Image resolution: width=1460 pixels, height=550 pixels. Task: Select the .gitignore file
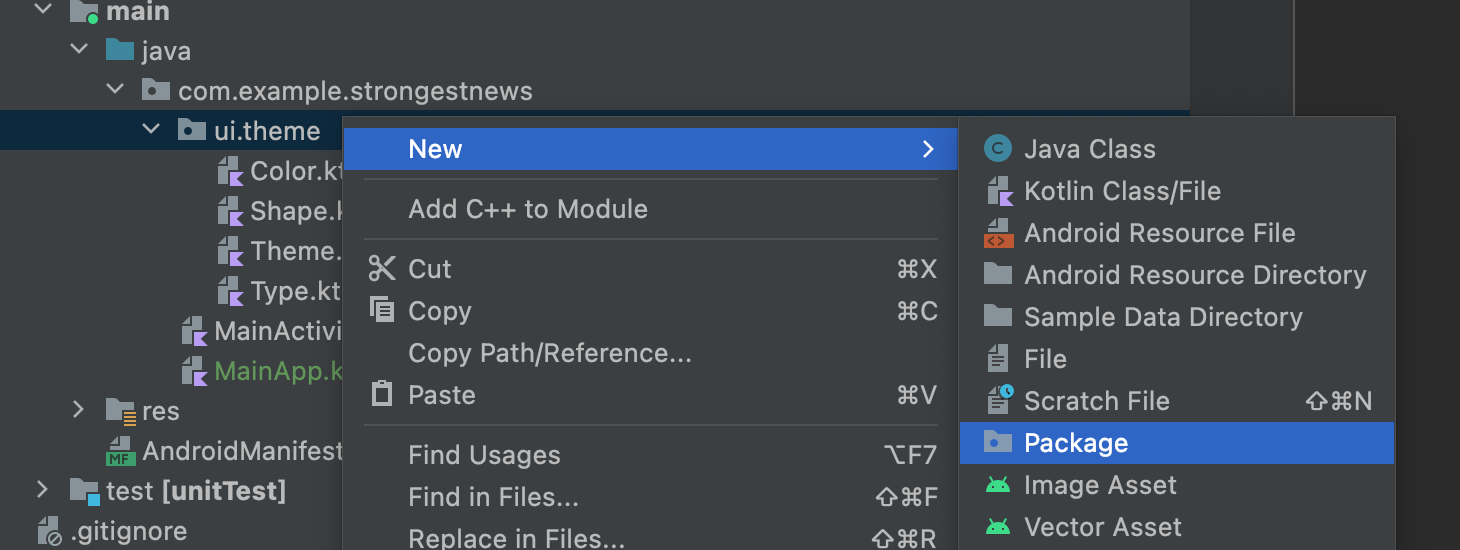[112, 531]
